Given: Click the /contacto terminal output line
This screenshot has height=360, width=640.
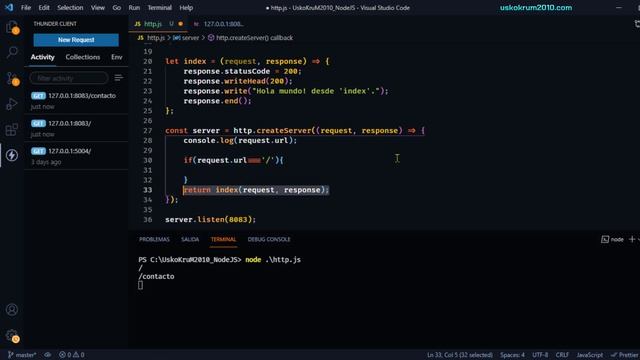Looking at the screenshot, I should [156, 276].
